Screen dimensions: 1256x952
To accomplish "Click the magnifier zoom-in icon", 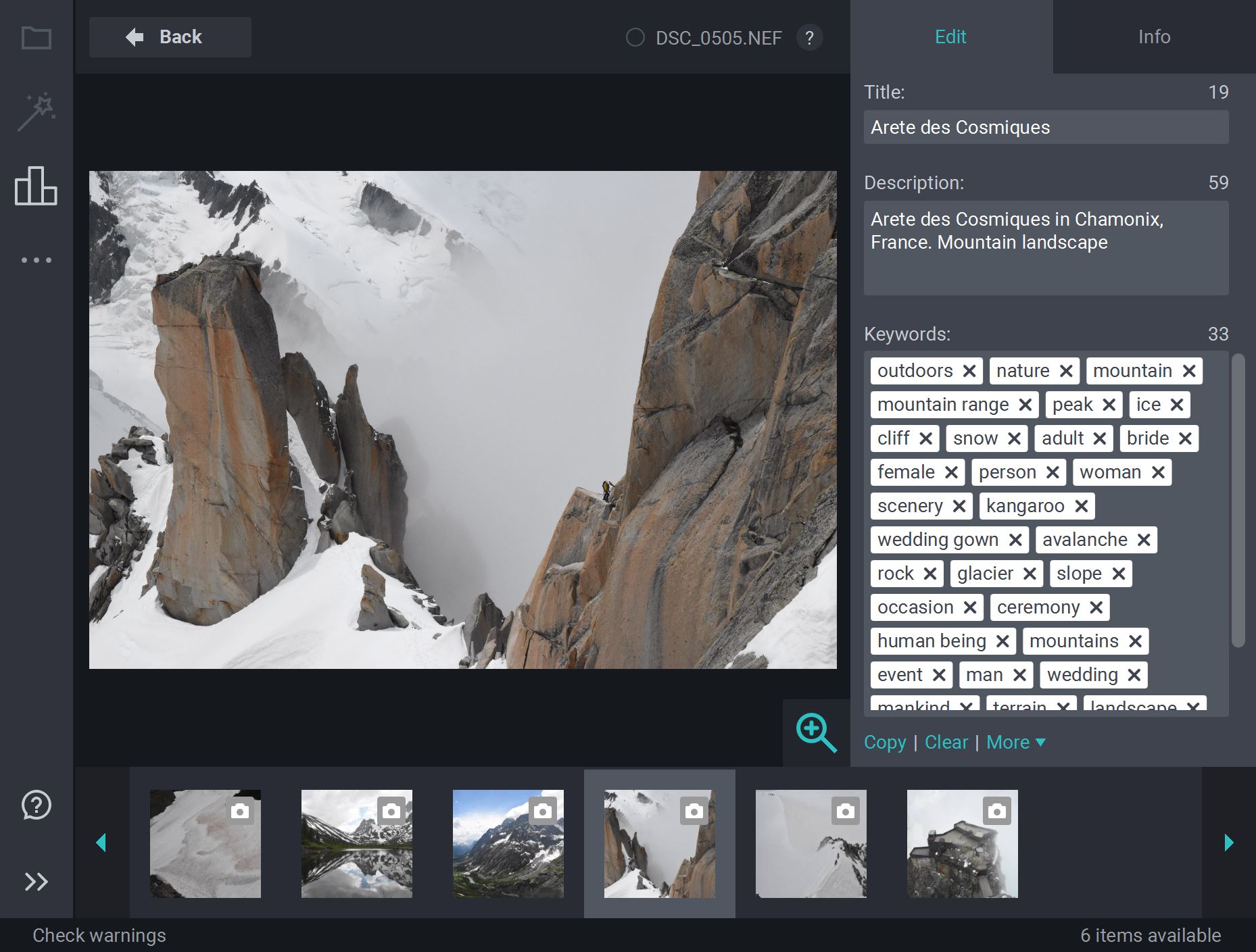I will [816, 732].
